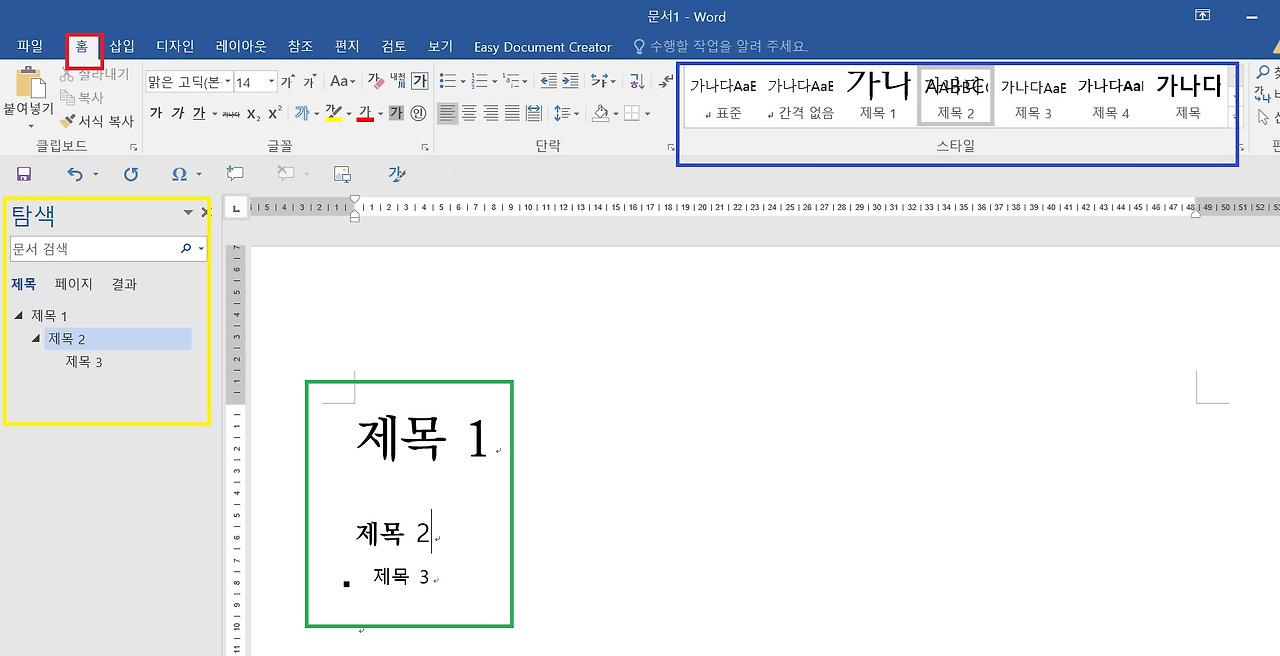Apply bold formatting with the 가 icon

click(158, 113)
